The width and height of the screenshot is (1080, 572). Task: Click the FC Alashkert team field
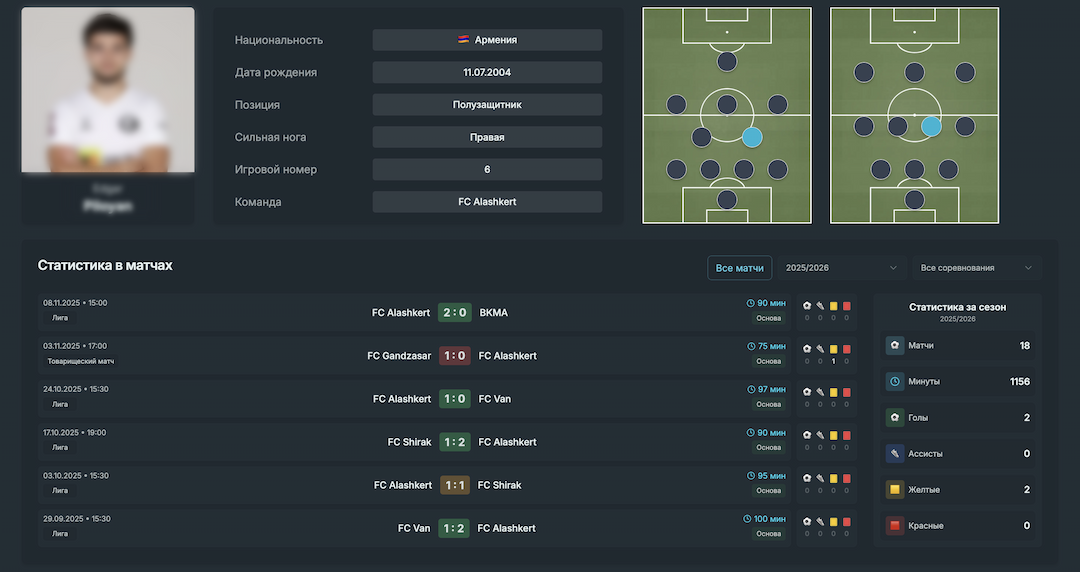point(487,202)
